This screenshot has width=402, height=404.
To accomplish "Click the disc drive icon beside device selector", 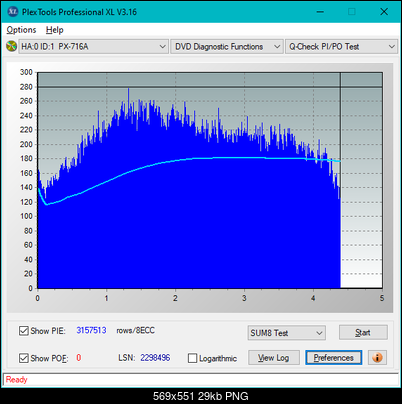I will pos(11,46).
